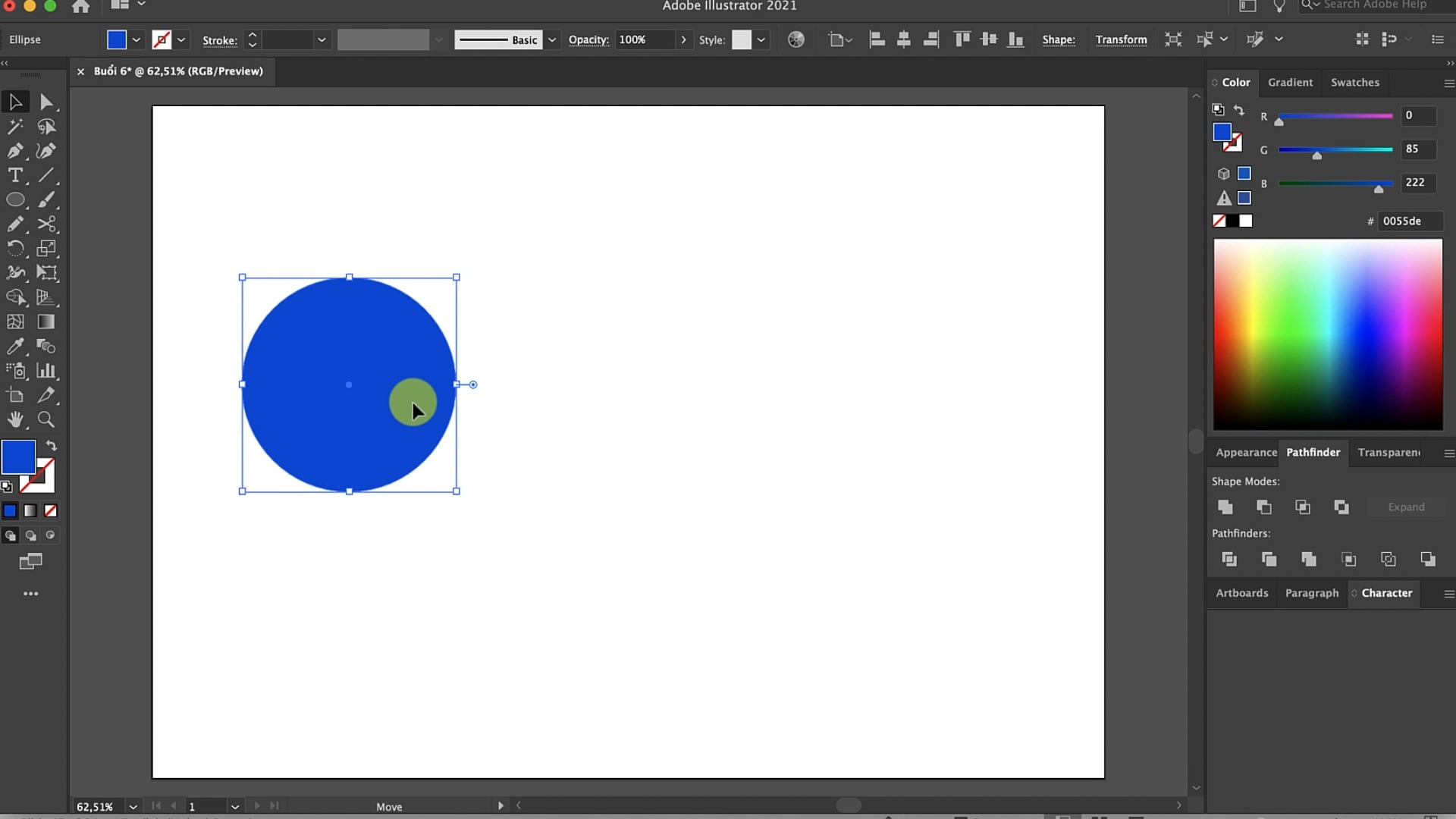Open the stroke weight dropdown
1456x819 pixels.
[322, 39]
